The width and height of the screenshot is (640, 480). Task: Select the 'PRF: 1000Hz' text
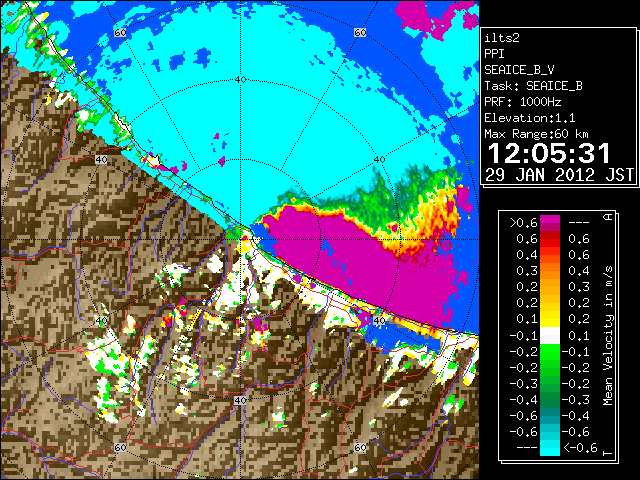[x=523, y=102]
